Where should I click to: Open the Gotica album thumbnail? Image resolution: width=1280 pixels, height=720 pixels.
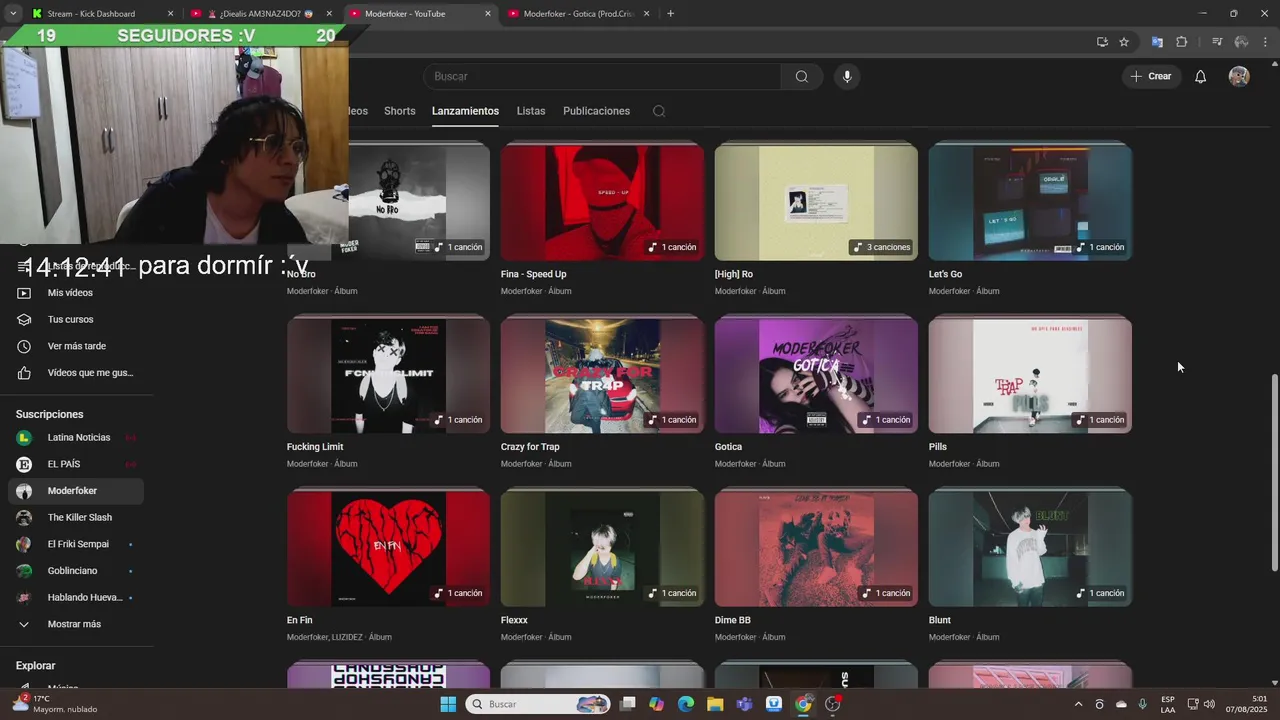click(x=816, y=376)
